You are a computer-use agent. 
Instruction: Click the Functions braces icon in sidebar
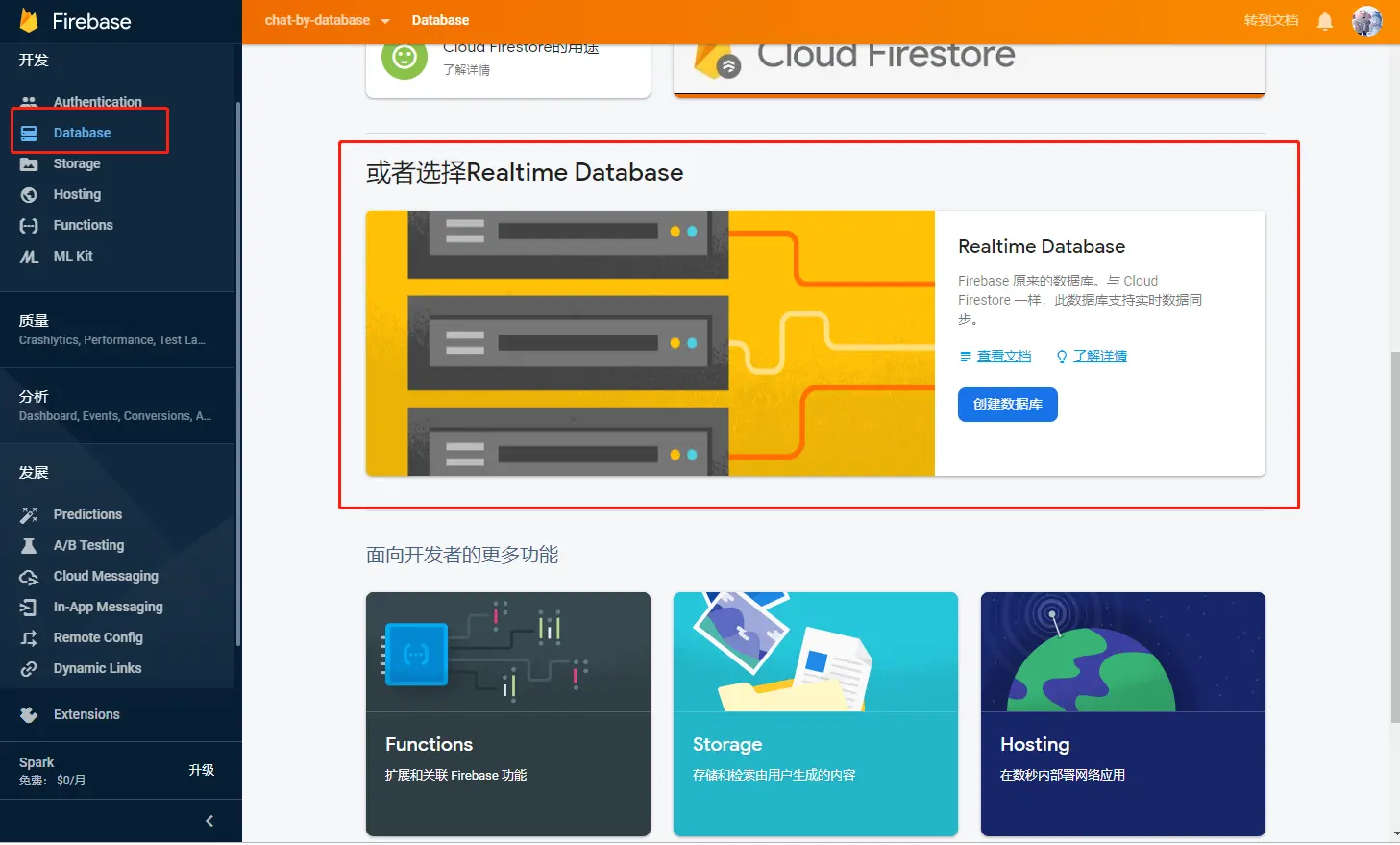coord(29,225)
